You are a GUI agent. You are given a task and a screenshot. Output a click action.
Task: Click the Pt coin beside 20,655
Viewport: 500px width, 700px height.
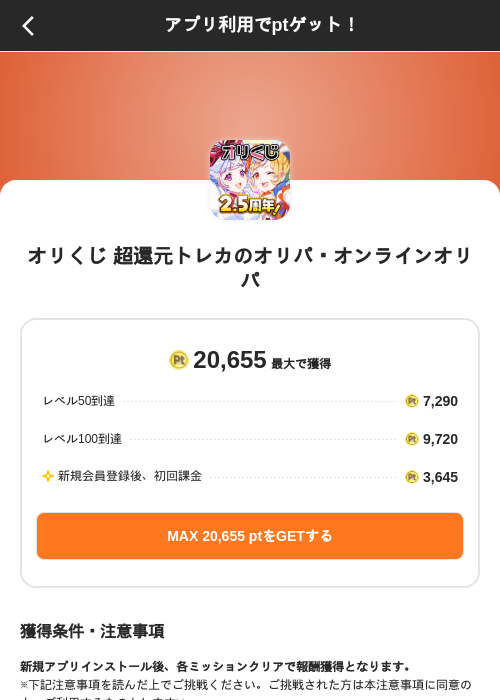click(x=179, y=360)
